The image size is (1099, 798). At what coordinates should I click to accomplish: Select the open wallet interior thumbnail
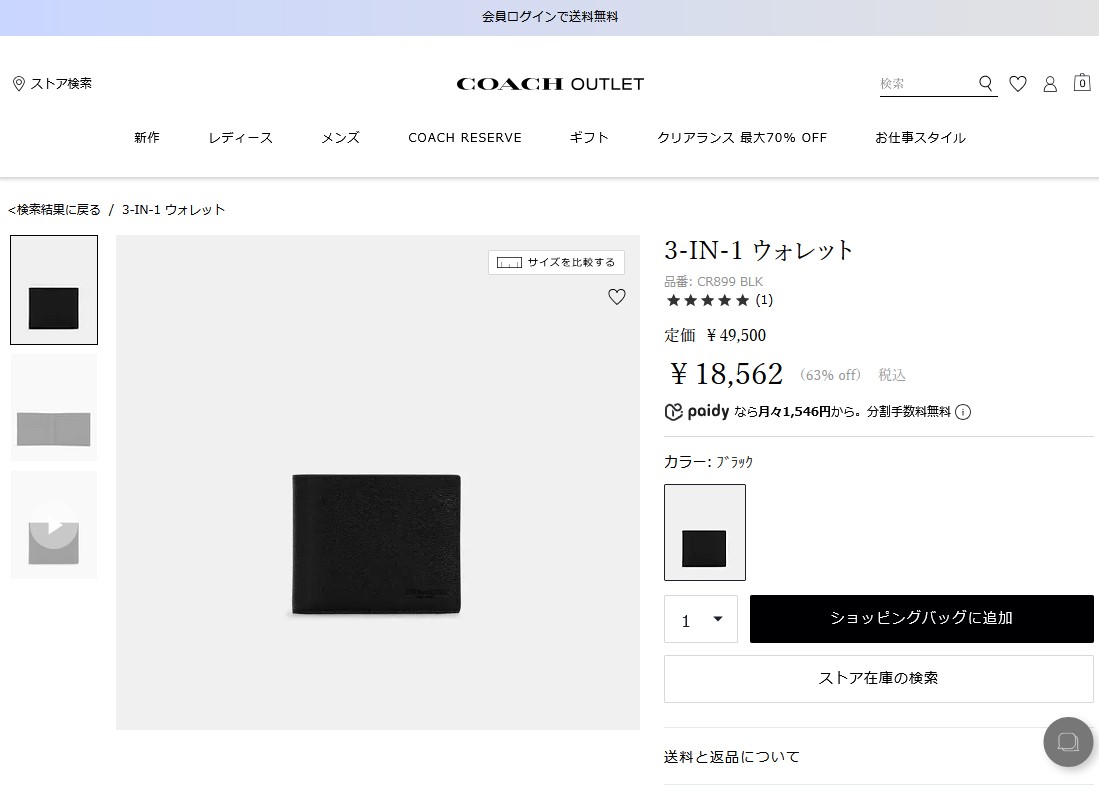click(x=54, y=408)
